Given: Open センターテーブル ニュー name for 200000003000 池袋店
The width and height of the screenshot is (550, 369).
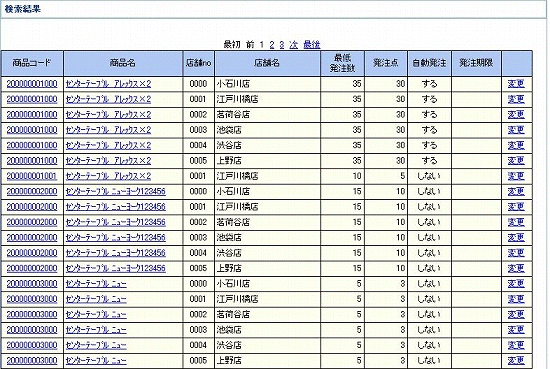Looking at the screenshot, I should (x=96, y=330).
